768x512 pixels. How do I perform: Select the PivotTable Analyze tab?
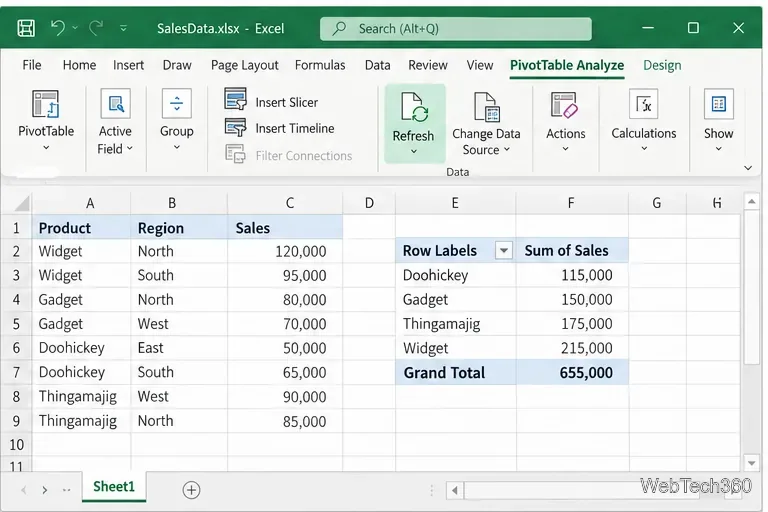click(x=567, y=66)
